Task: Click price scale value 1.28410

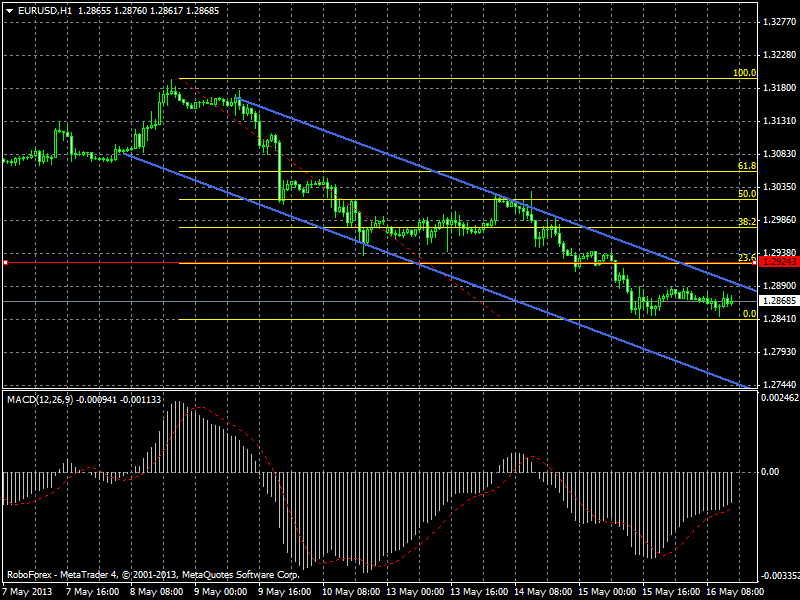Action: [x=780, y=319]
